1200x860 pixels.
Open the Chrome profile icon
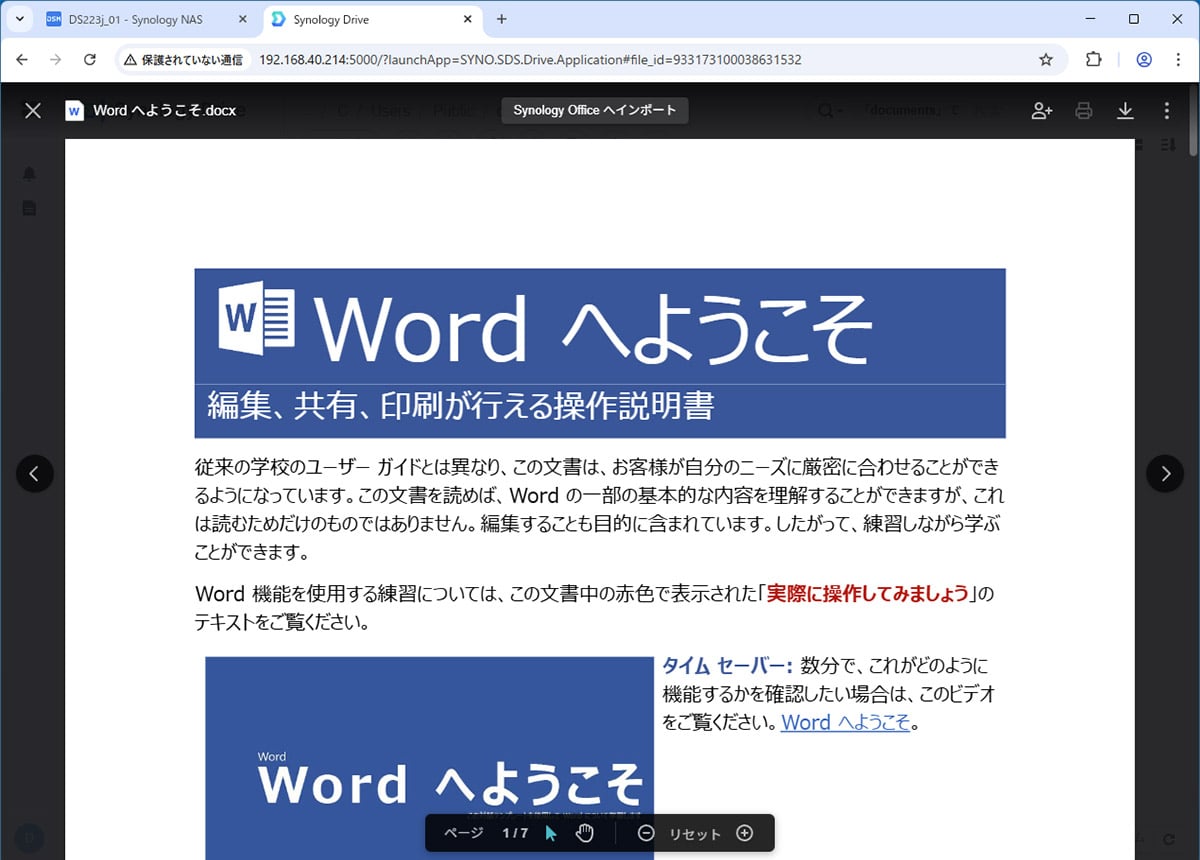tap(1144, 60)
